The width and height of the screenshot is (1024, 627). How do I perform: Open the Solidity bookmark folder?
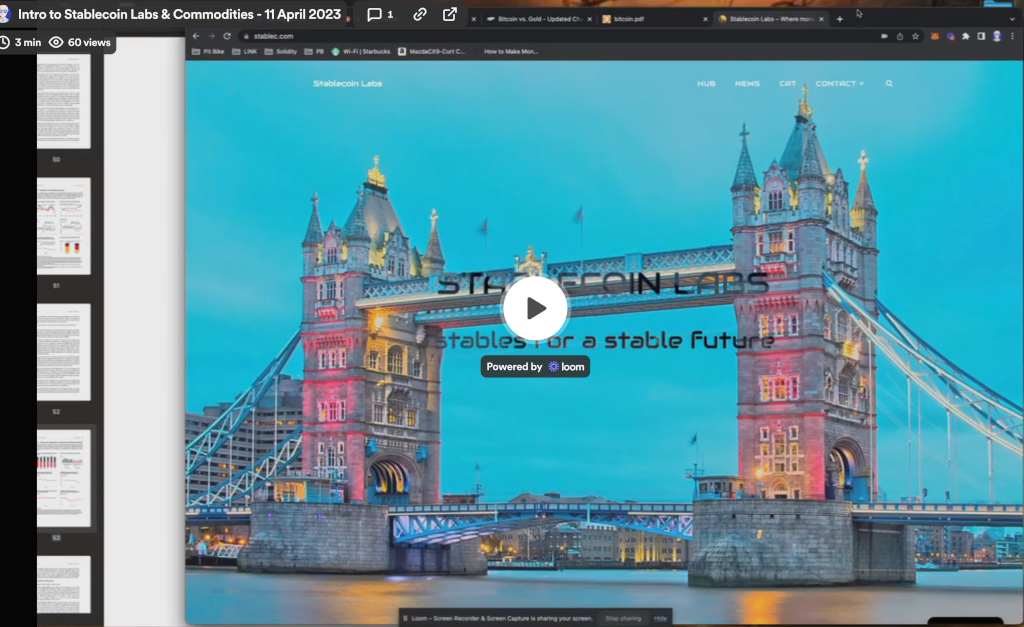click(x=281, y=51)
